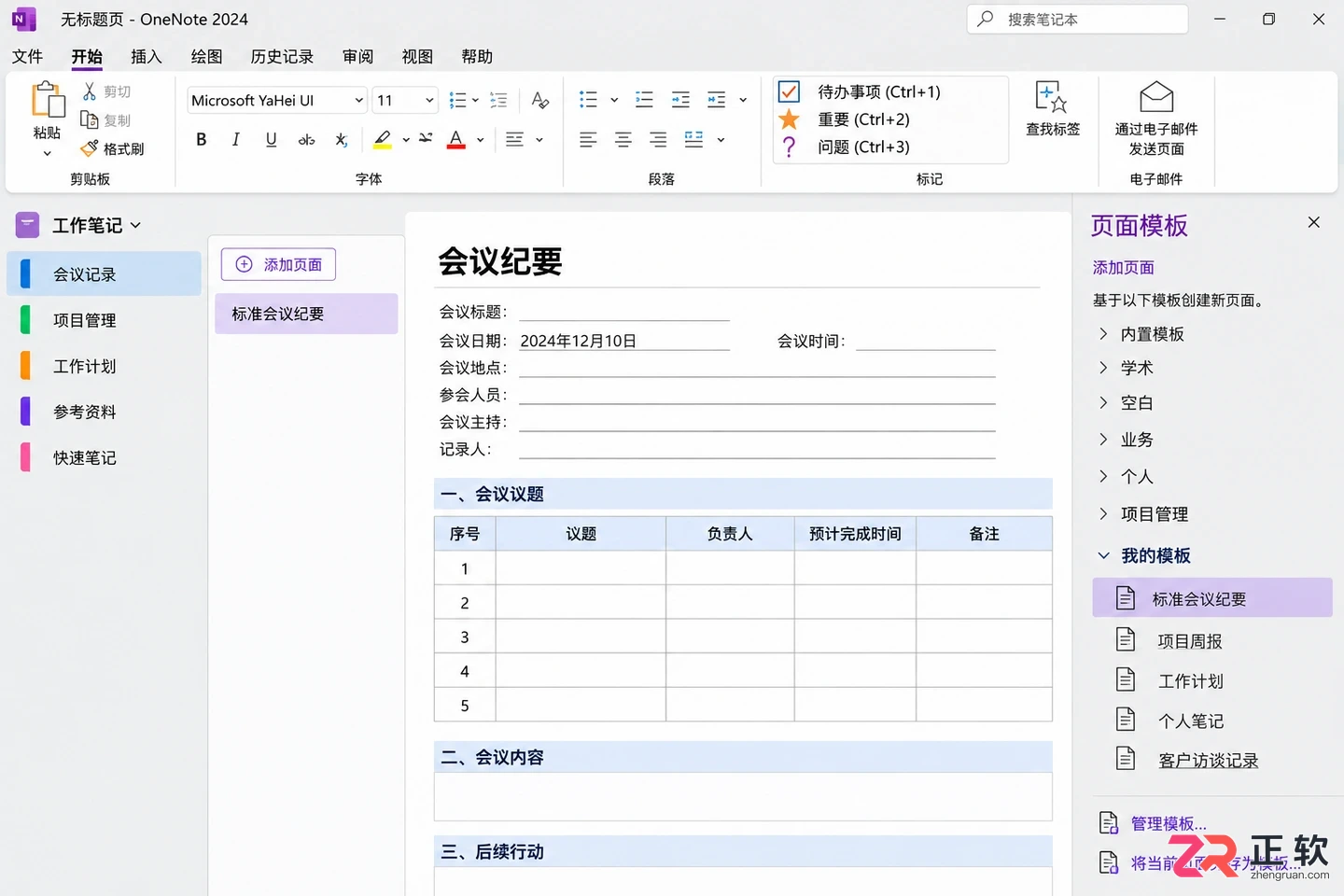Apply italic formatting
Viewport: 1344px width, 896px height.
pyautogui.click(x=235, y=140)
